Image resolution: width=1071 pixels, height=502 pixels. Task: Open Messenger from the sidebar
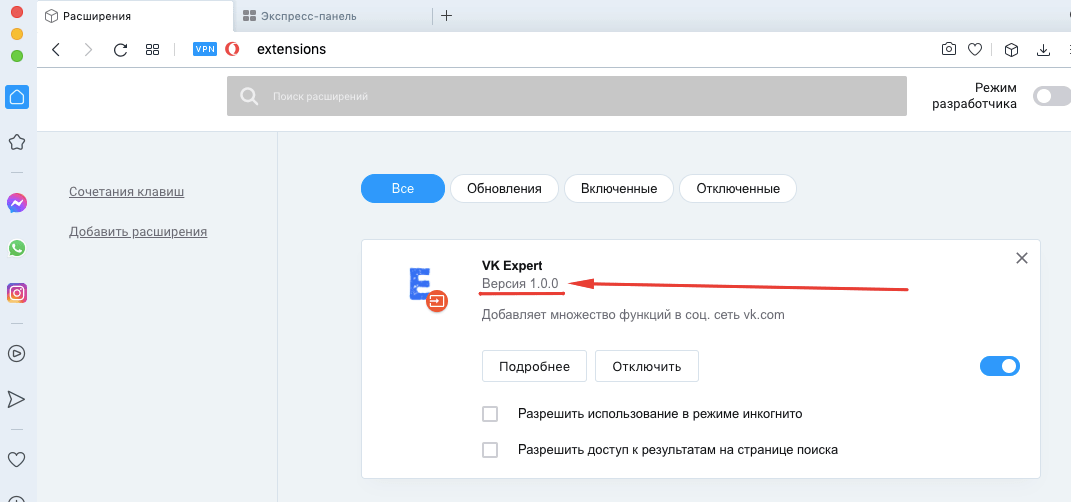[17, 203]
